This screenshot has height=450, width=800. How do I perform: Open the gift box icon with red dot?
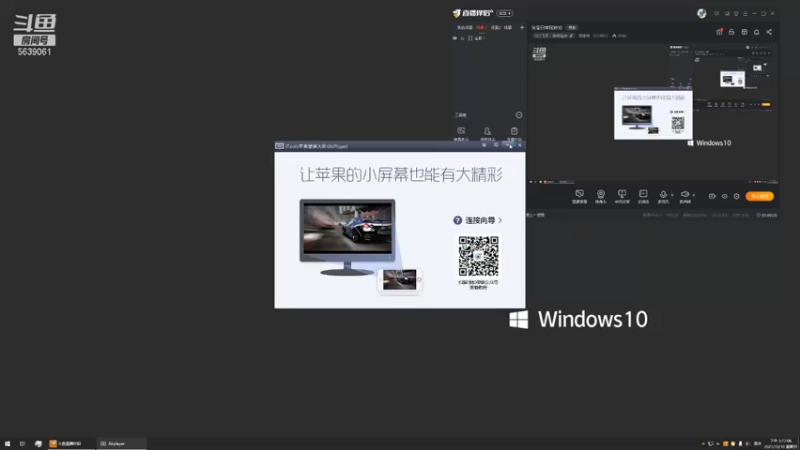click(719, 32)
